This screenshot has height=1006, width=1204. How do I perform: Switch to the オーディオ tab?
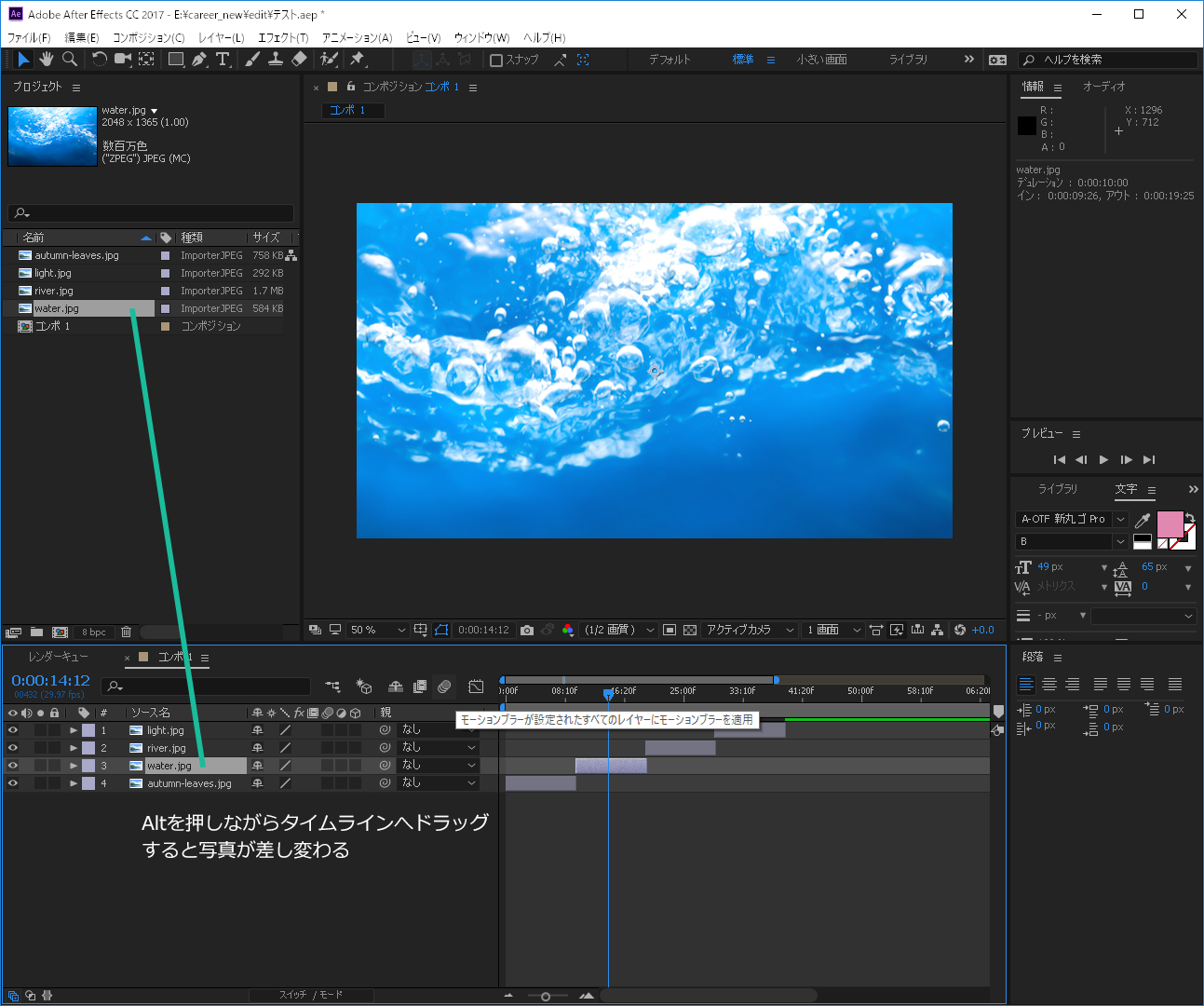click(1103, 87)
